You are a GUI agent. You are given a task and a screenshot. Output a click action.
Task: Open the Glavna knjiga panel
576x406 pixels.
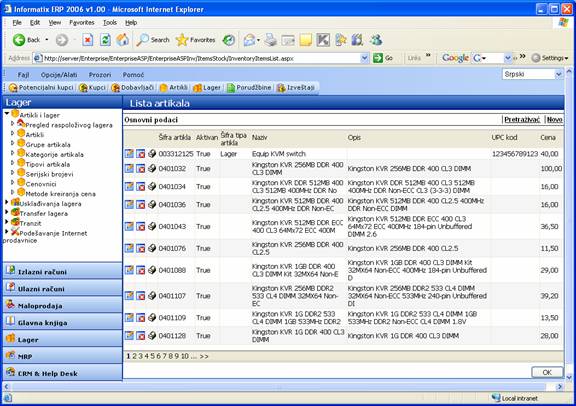pos(62,322)
